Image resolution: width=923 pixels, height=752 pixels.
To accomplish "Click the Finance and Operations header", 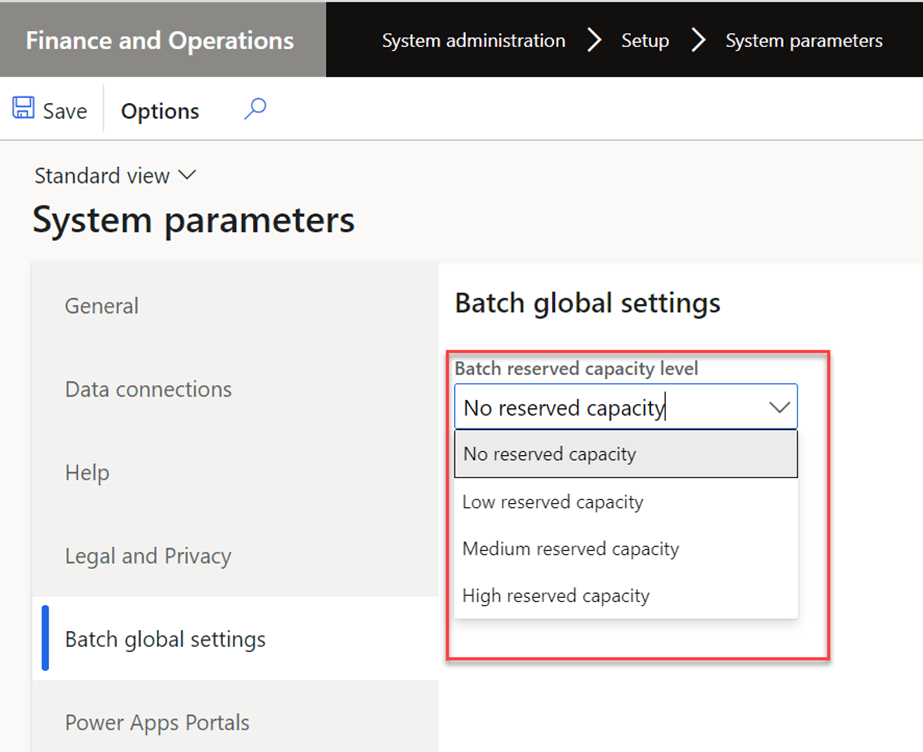I will (x=160, y=40).
